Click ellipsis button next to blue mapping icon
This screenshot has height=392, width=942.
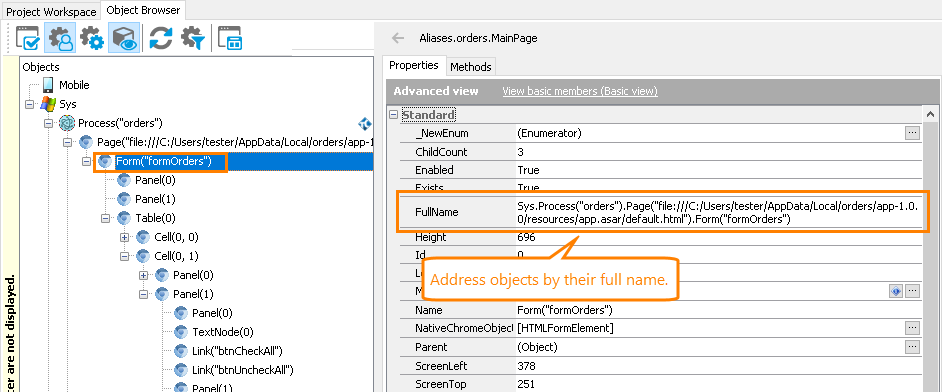tap(913, 291)
